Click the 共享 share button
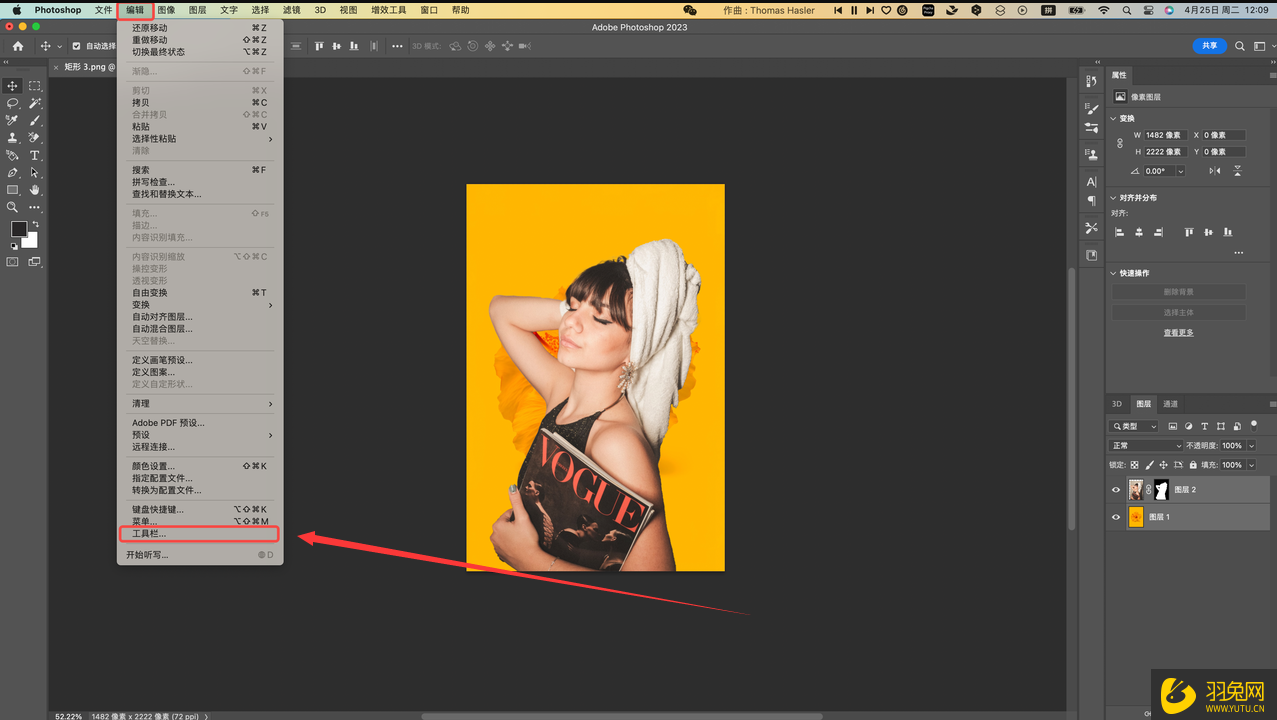This screenshot has width=1277, height=720. [x=1210, y=46]
